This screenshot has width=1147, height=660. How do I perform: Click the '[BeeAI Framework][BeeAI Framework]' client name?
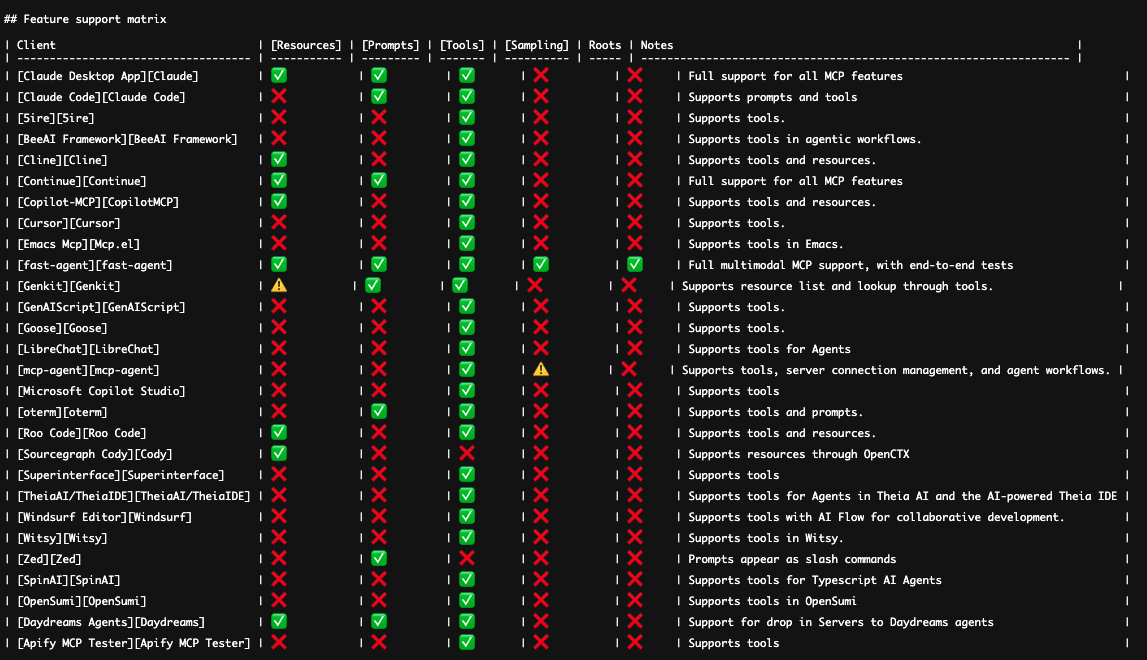[x=127, y=139]
